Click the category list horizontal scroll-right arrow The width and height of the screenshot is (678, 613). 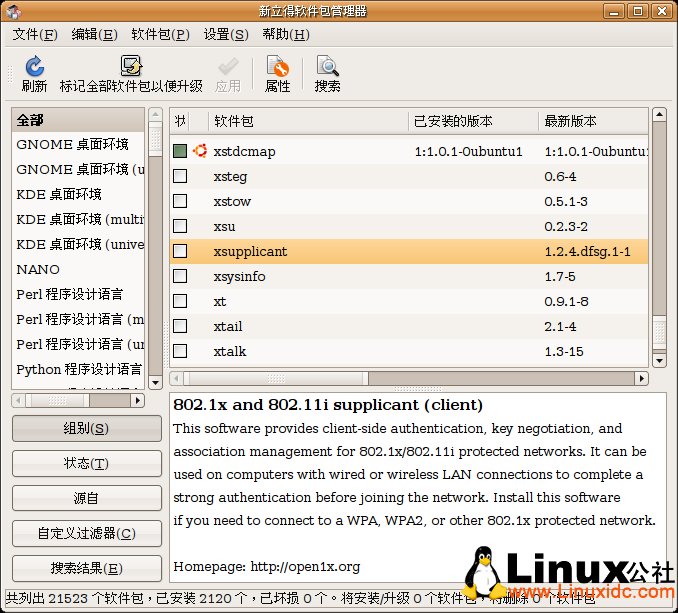coord(138,400)
